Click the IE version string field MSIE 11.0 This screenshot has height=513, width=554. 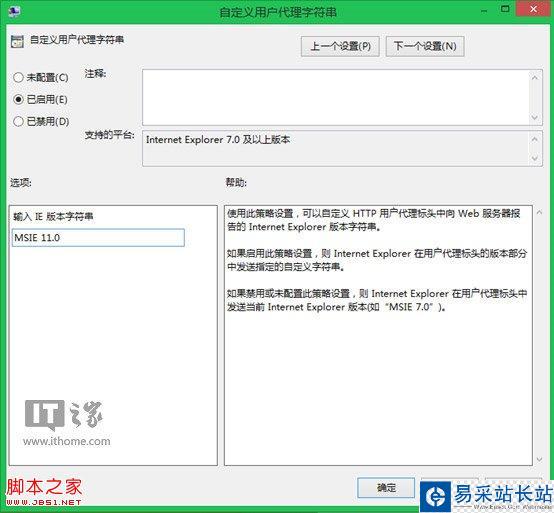[98, 237]
